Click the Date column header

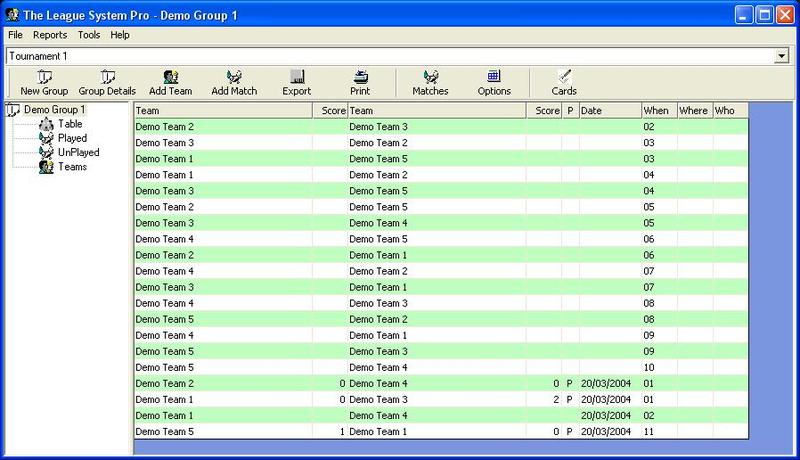[610, 111]
